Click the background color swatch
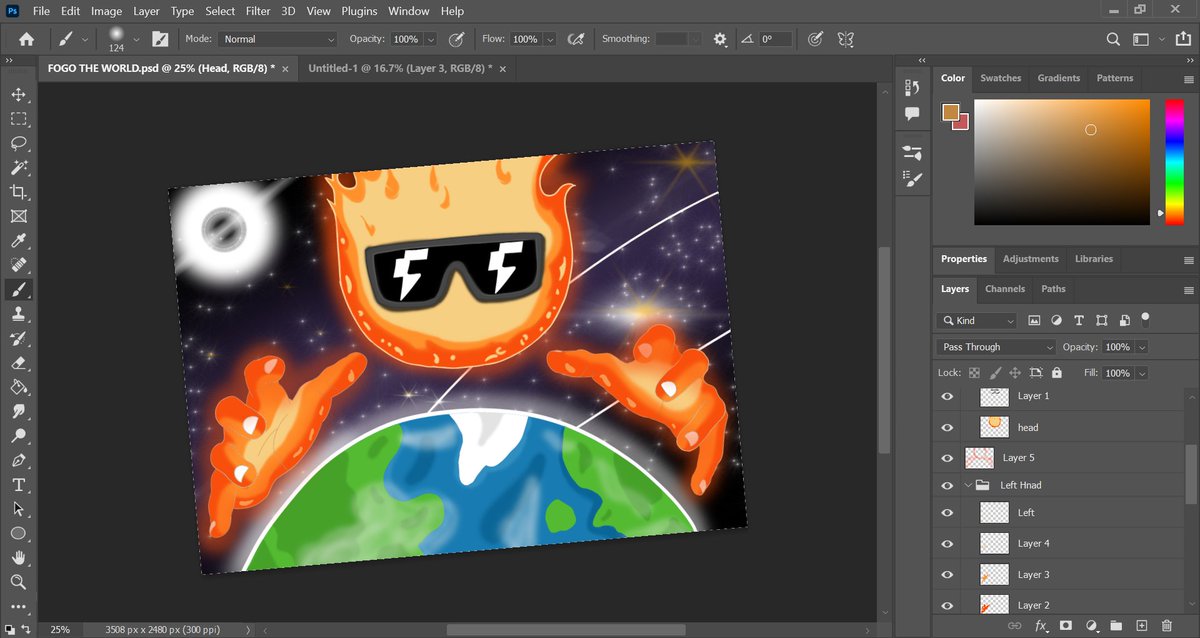Image resolution: width=1200 pixels, height=638 pixels. pyautogui.click(x=963, y=123)
